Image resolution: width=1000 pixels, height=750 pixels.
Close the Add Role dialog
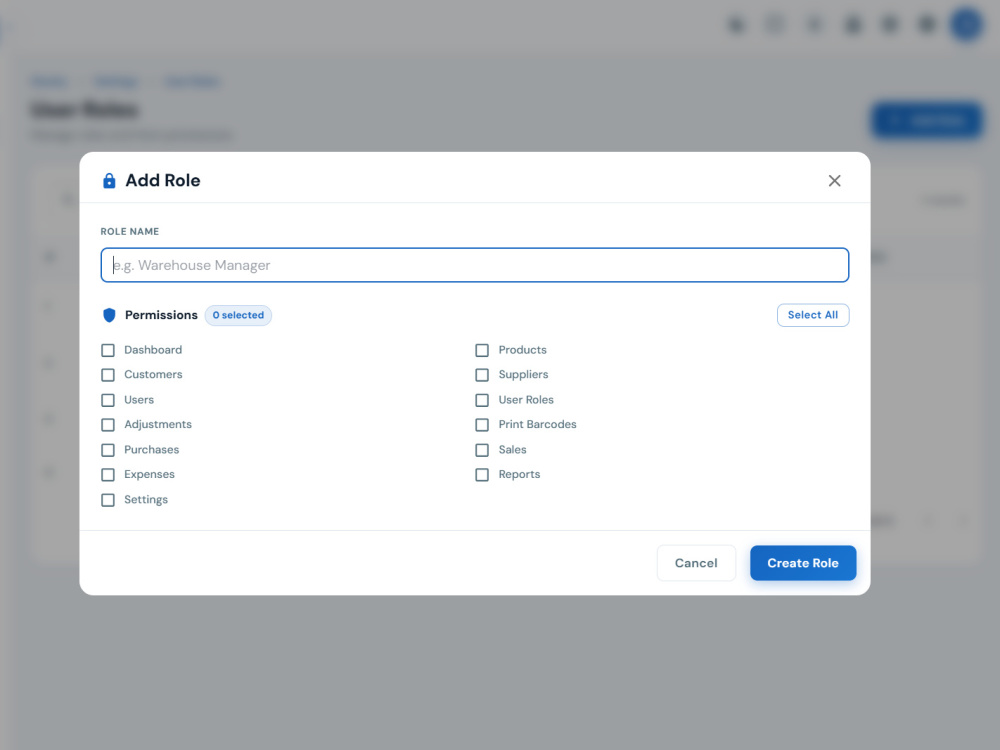pos(834,180)
